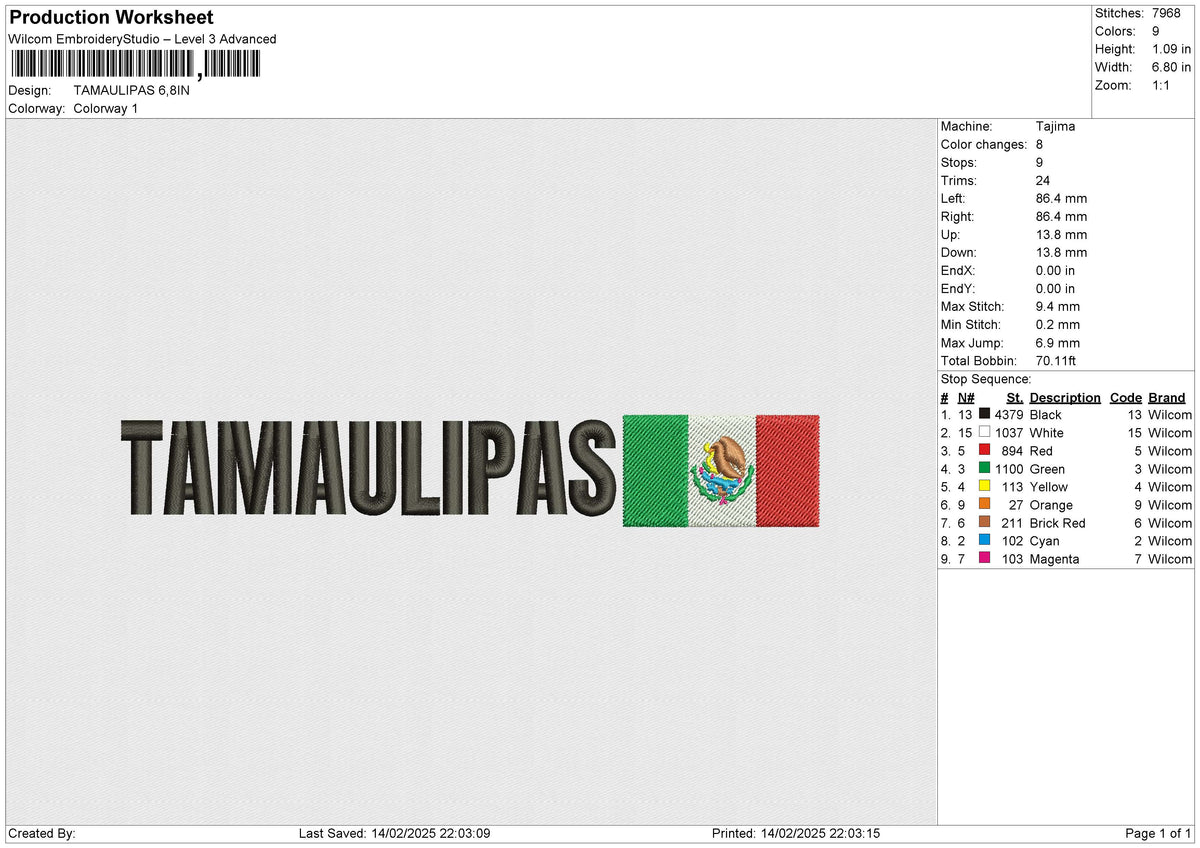Click the 'Brand' column header
Screen dimensions: 1200x848
(x=1167, y=398)
